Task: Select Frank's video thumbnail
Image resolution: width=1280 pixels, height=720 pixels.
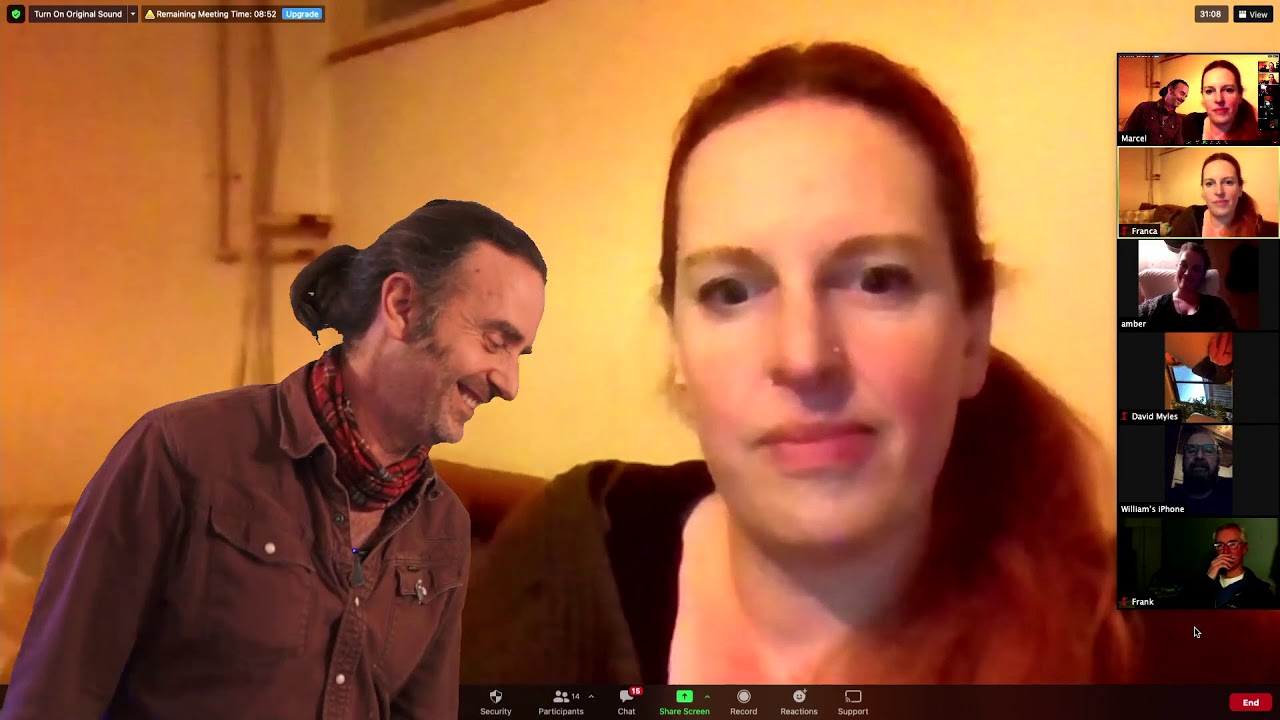Action: (x=1198, y=563)
